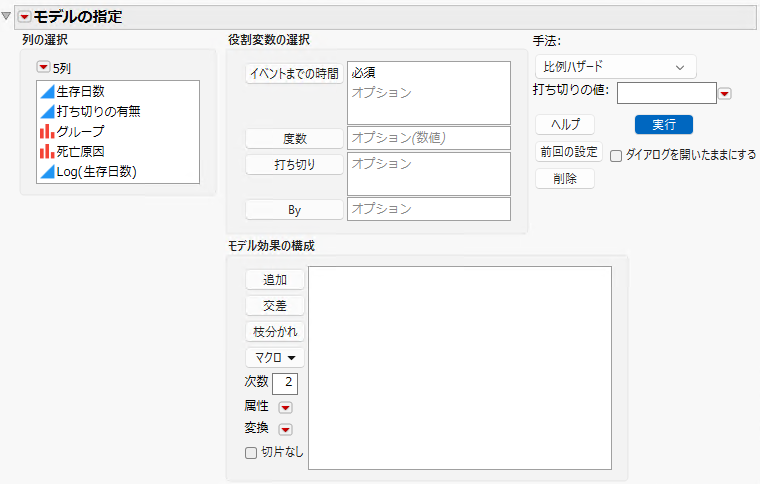
Task: Click the continuous icon of Log(生存日数)
Action: pyautogui.click(x=48, y=172)
